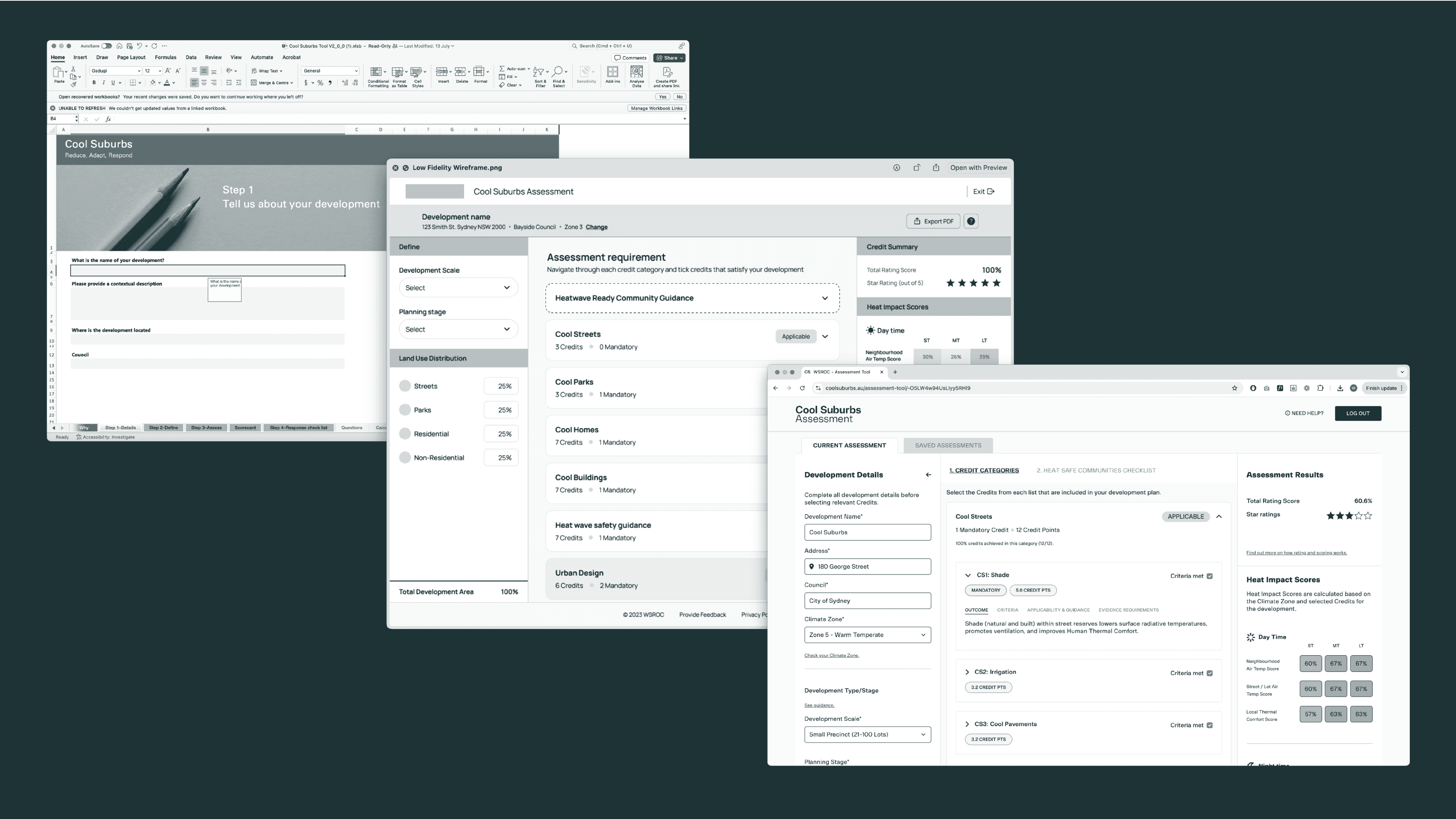Select the Streets land use radio button
This screenshot has width=1456, height=819.
tap(405, 386)
